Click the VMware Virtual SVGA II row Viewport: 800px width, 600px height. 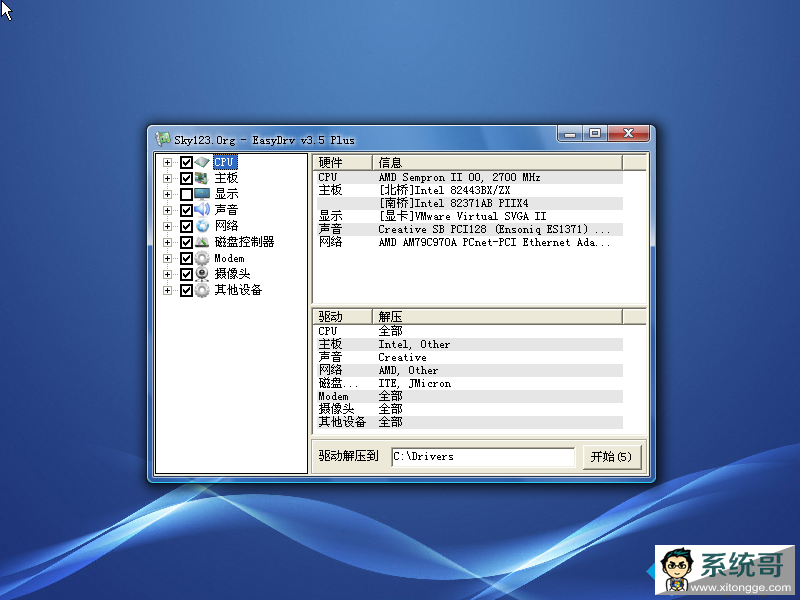point(469,216)
